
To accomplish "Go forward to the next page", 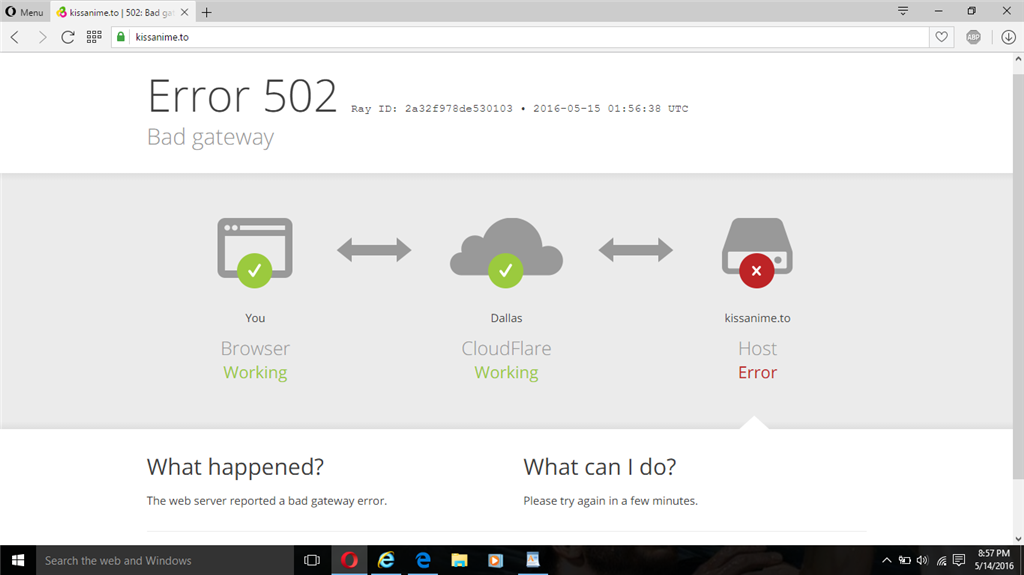I will point(42,37).
